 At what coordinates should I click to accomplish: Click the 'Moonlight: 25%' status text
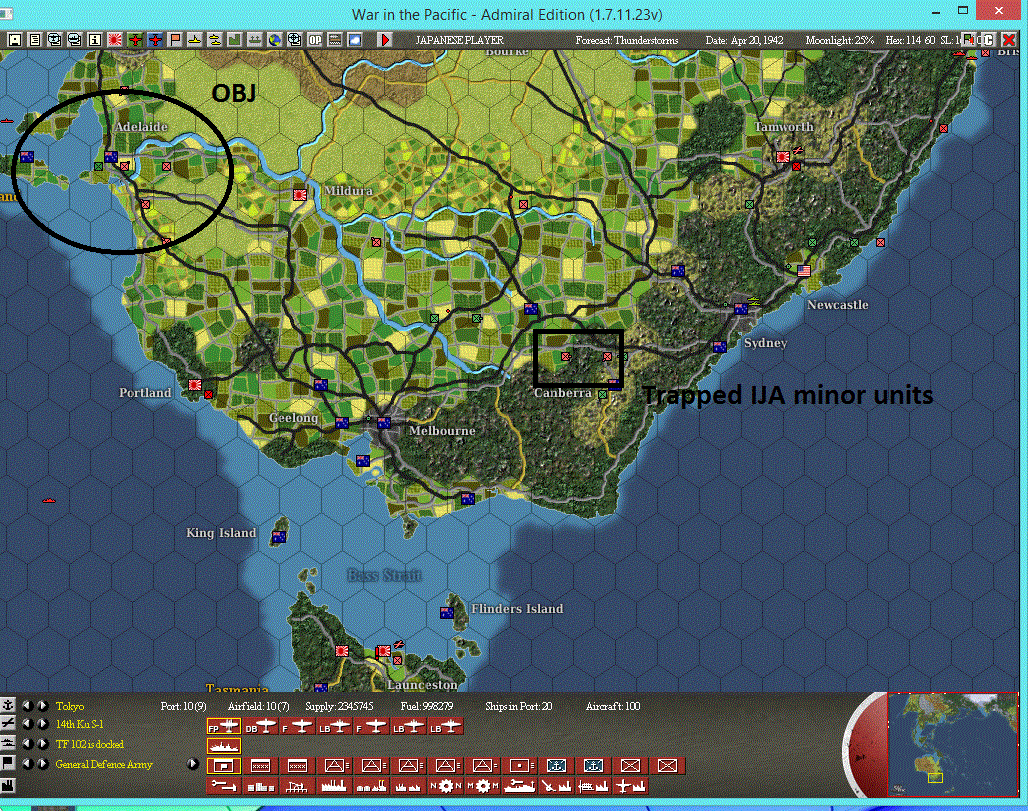click(839, 40)
